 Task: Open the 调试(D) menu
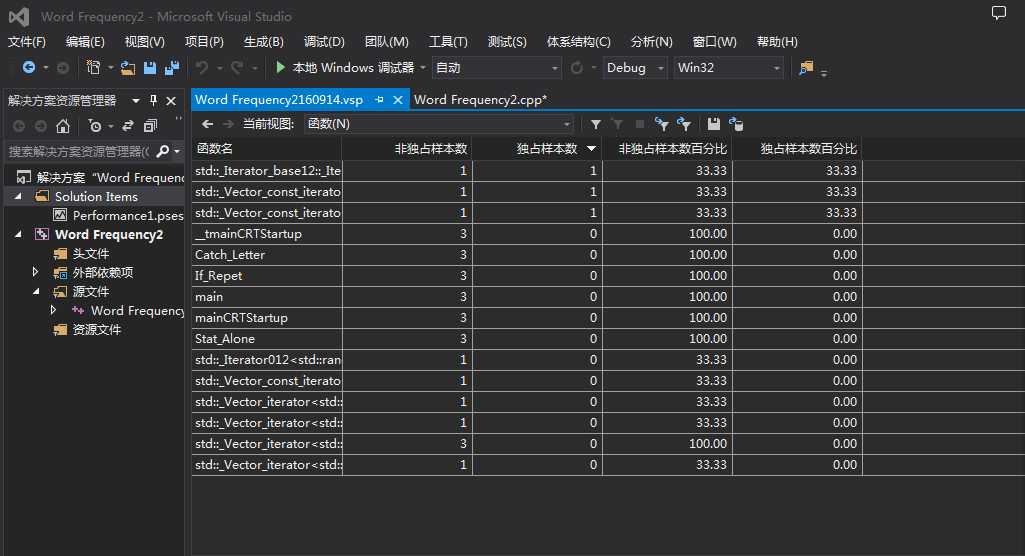(x=324, y=42)
